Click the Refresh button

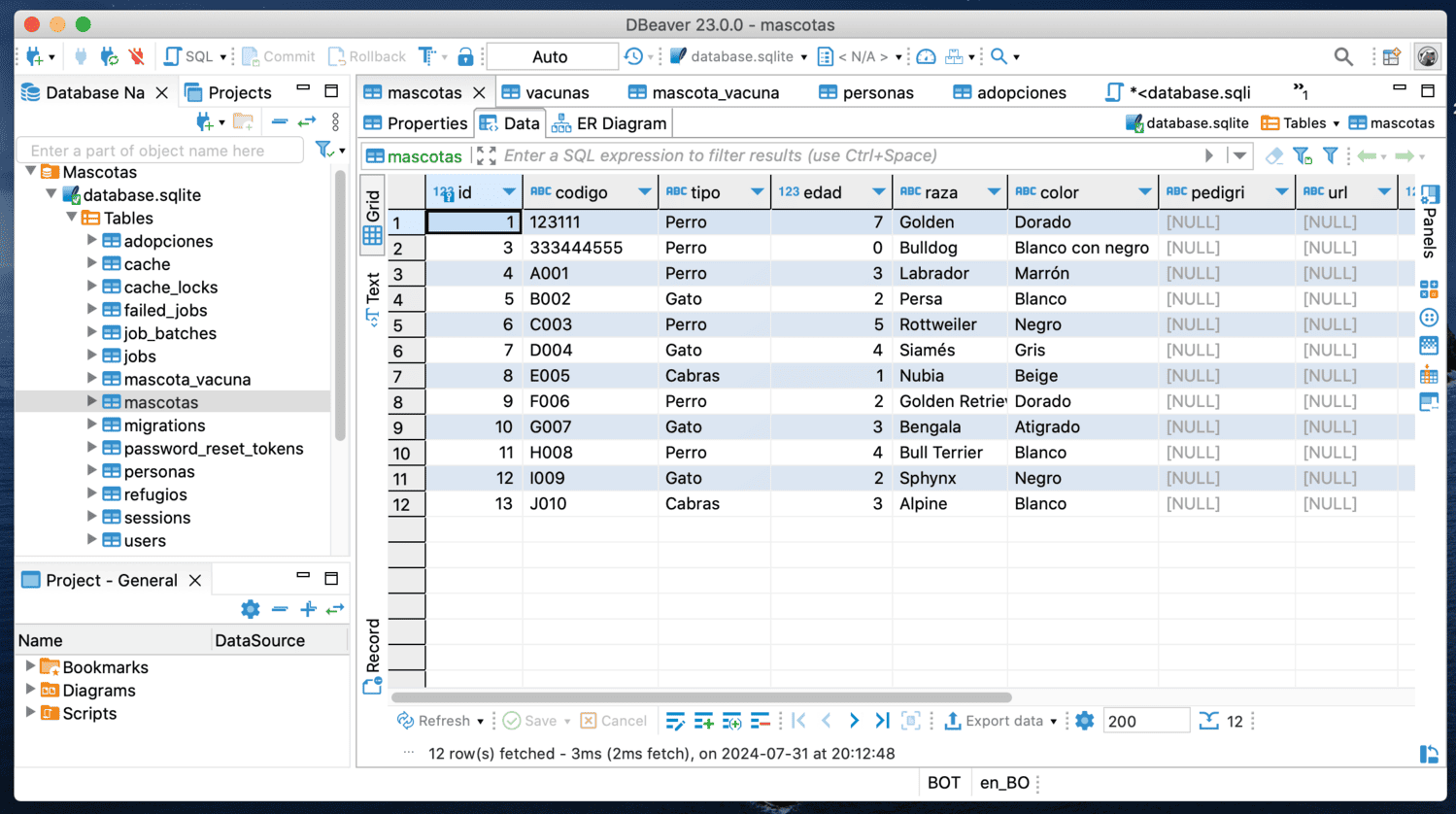pyautogui.click(x=433, y=721)
